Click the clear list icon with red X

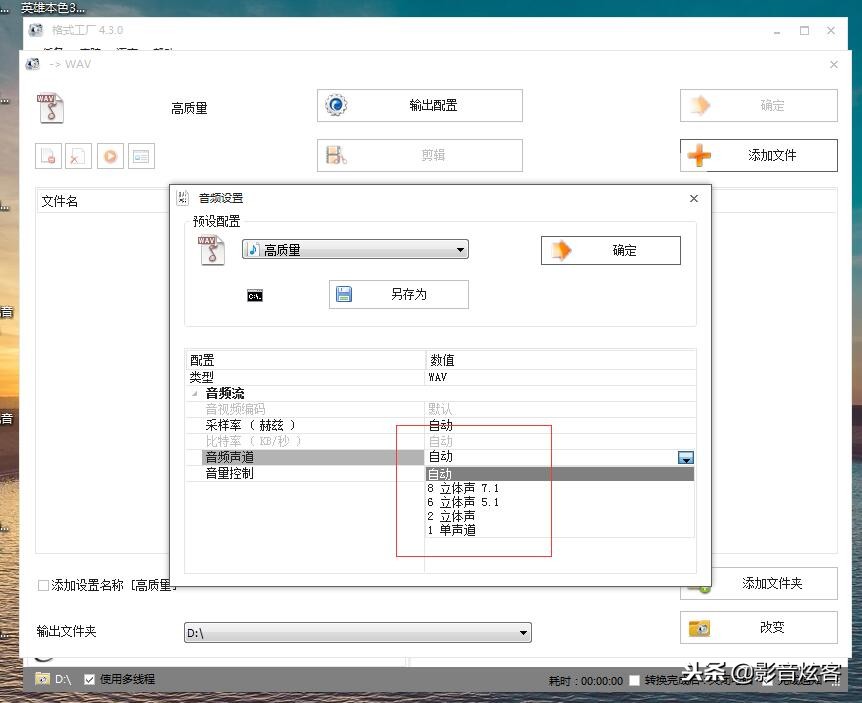78,156
